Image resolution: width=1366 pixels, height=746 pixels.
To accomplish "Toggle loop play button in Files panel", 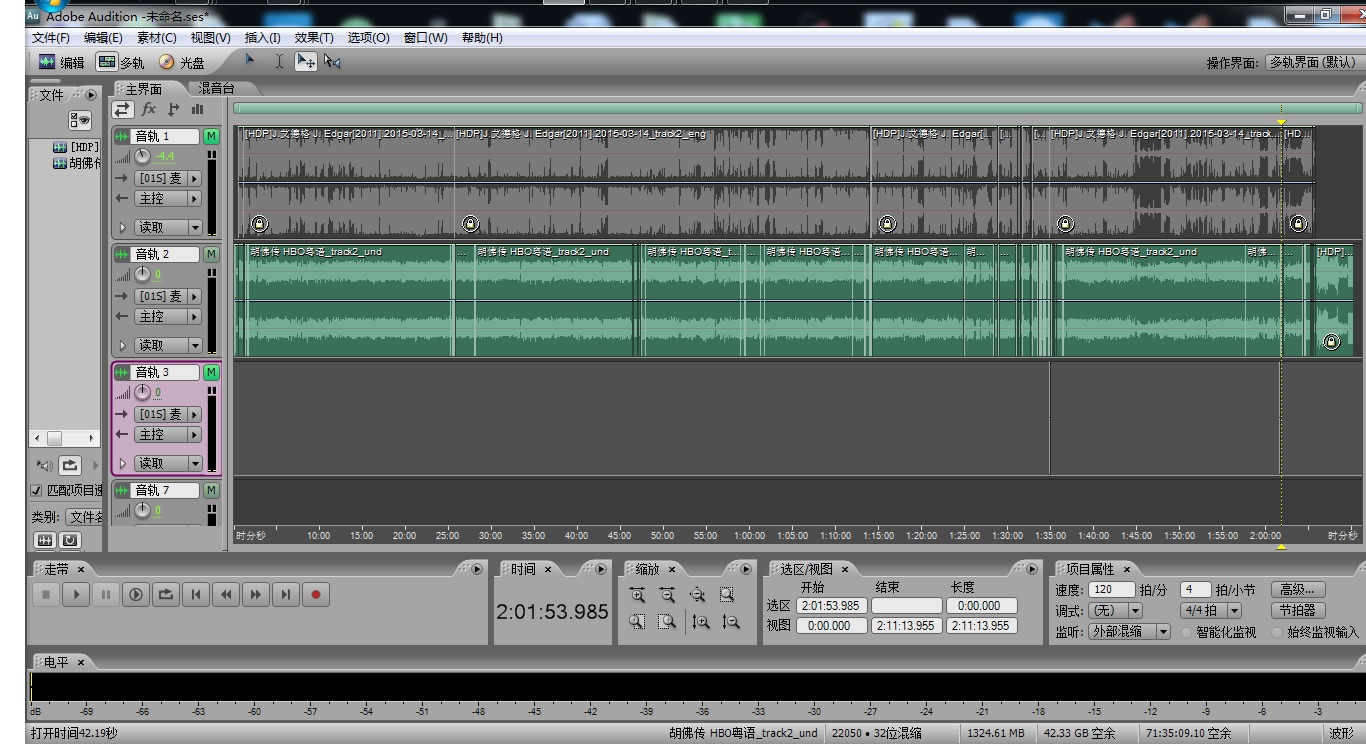I will 69,465.
